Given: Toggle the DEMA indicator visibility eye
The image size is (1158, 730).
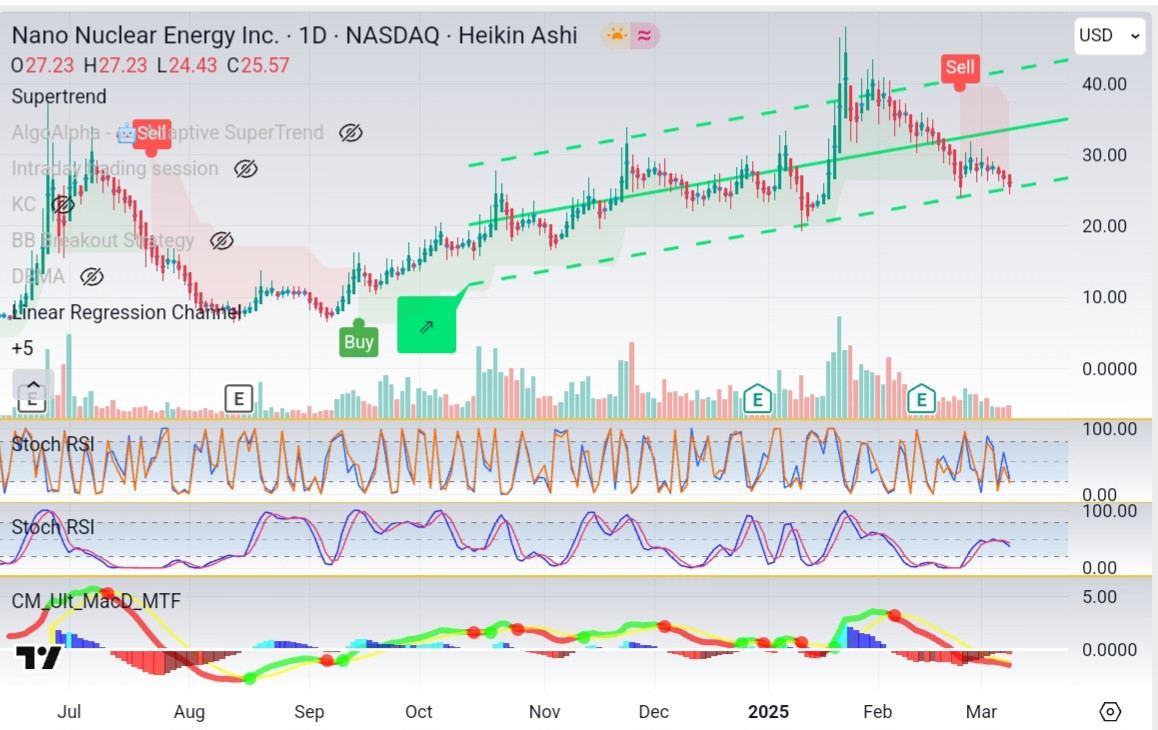Looking at the screenshot, I should pos(92,277).
